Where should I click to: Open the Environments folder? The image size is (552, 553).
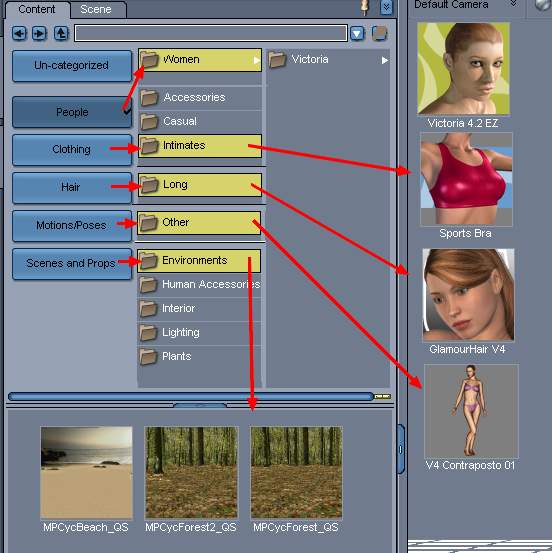point(199,261)
